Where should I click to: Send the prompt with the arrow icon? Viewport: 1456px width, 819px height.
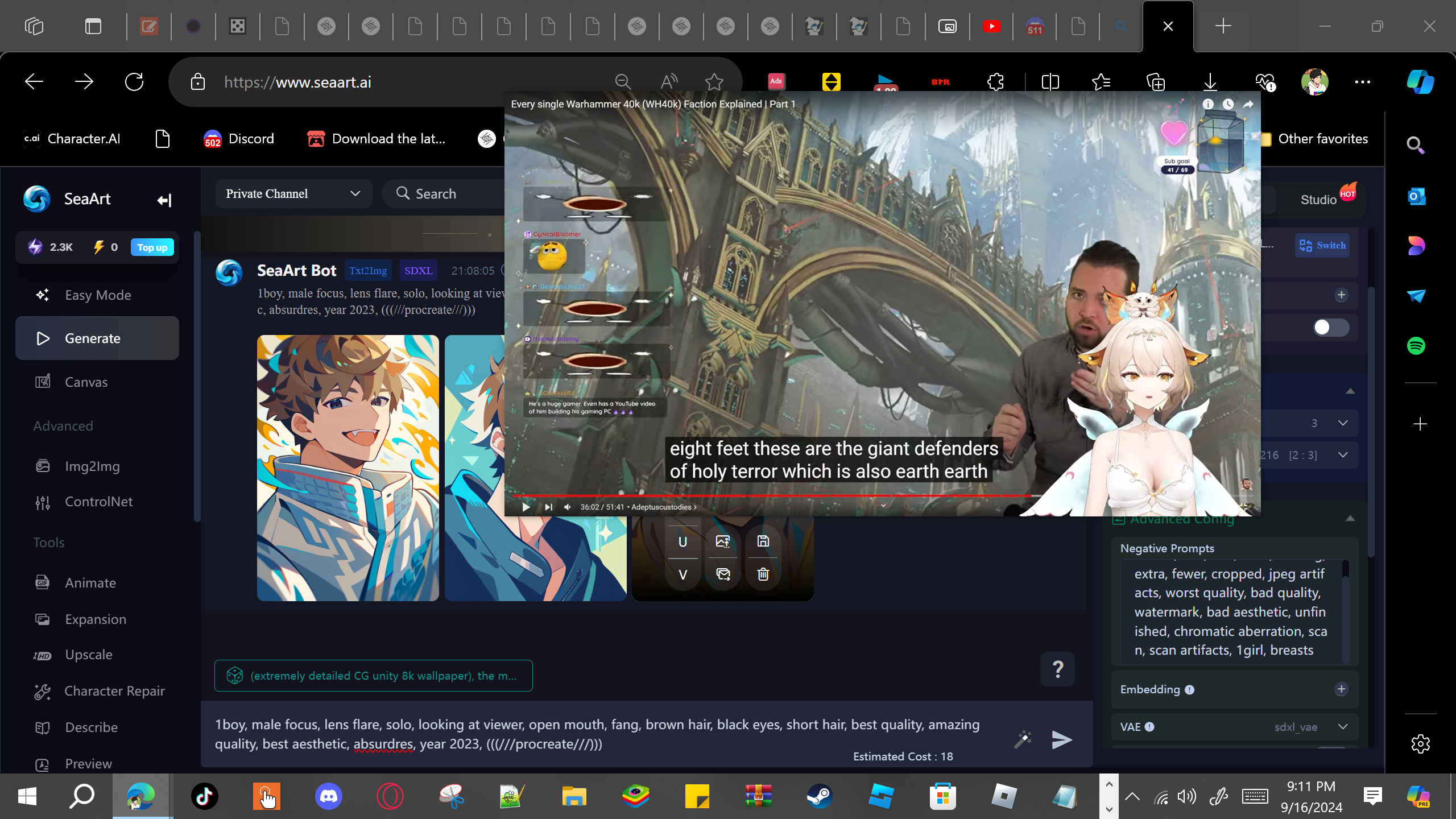pos(1062,739)
